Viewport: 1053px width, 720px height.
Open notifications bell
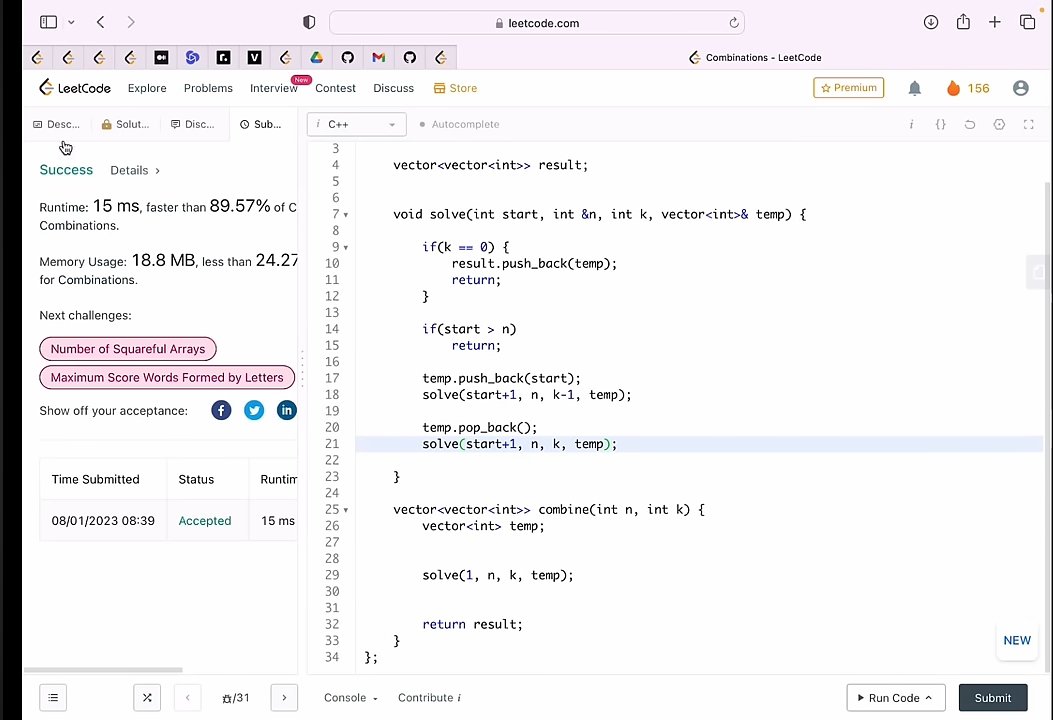(x=915, y=88)
